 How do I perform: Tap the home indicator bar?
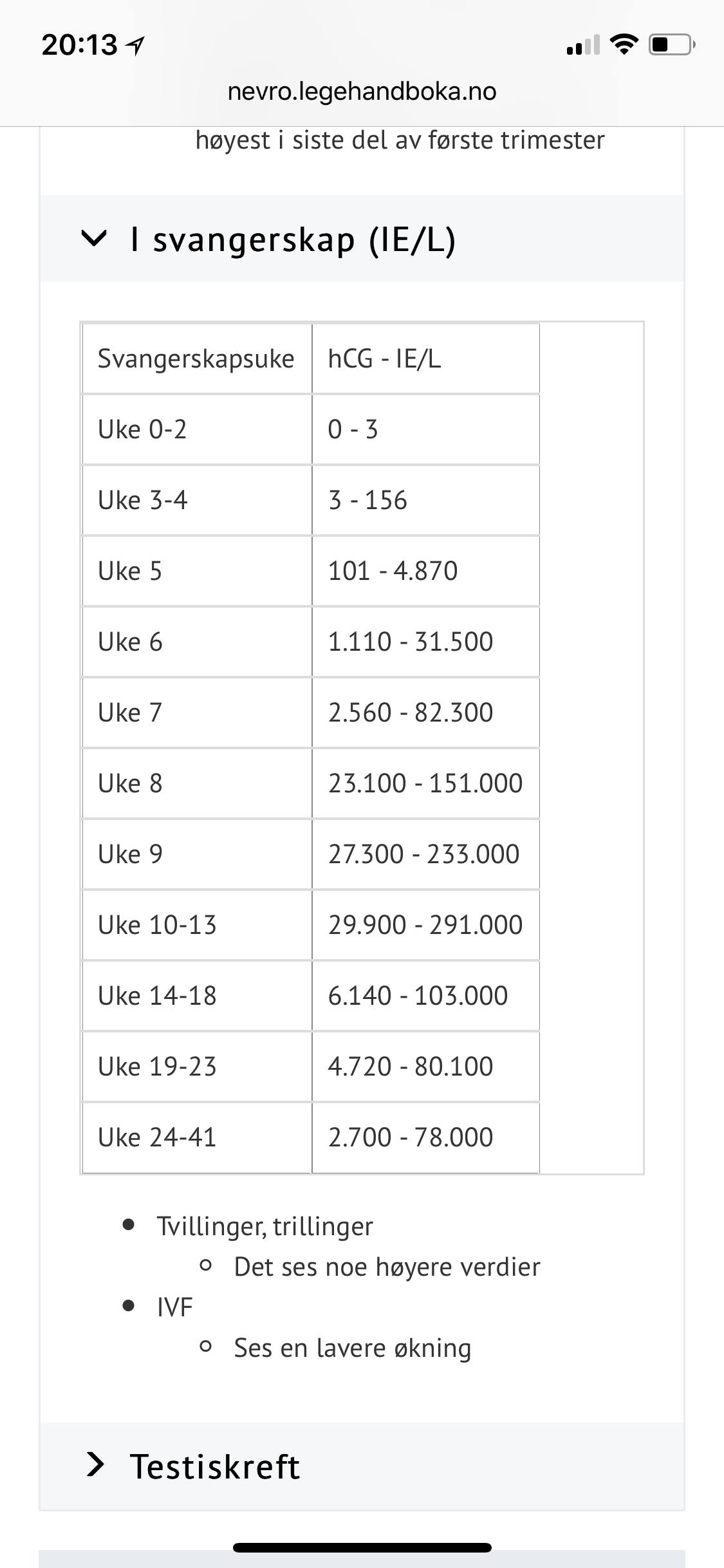click(x=362, y=1547)
